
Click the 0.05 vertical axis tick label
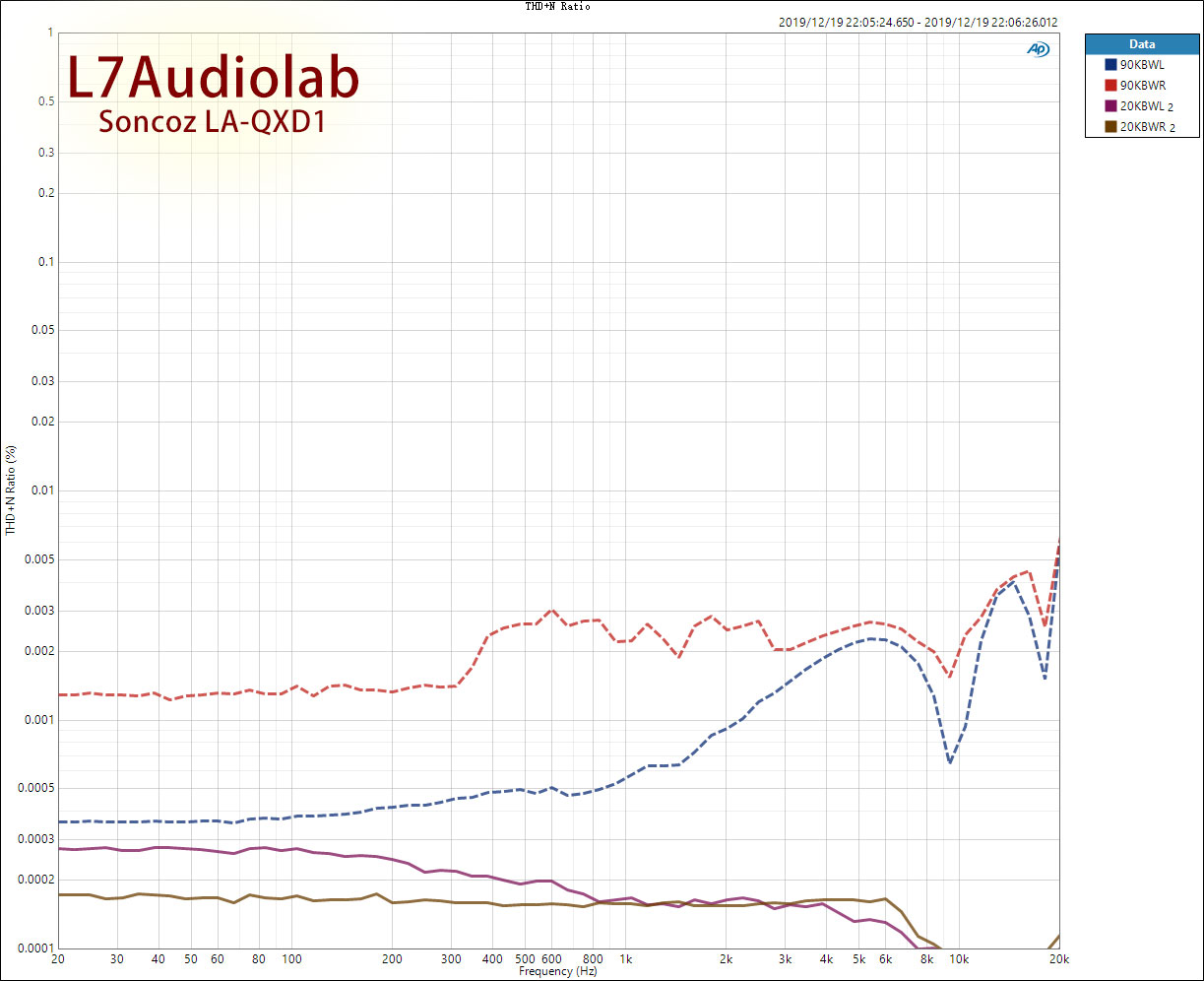pyautogui.click(x=42, y=330)
